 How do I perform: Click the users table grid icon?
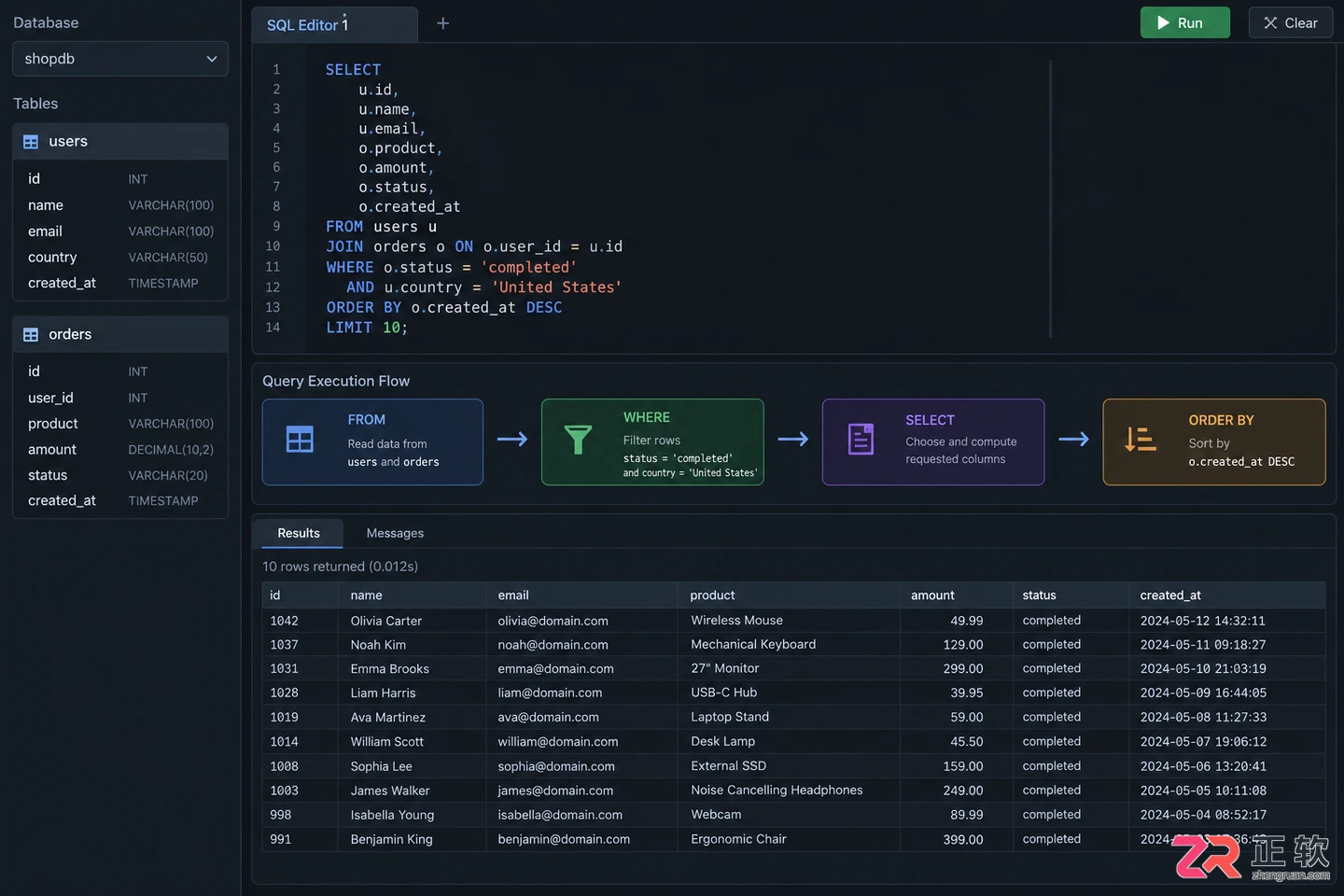pos(31,142)
